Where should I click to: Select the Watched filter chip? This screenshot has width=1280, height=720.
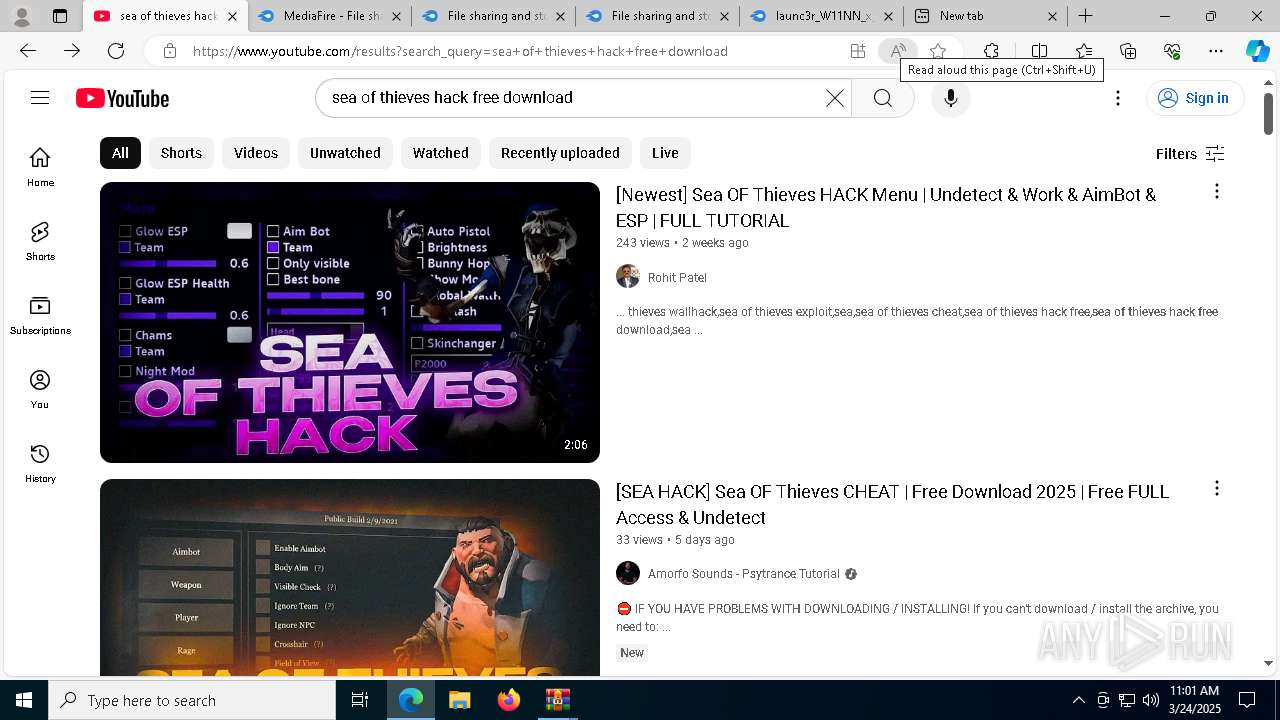click(441, 153)
